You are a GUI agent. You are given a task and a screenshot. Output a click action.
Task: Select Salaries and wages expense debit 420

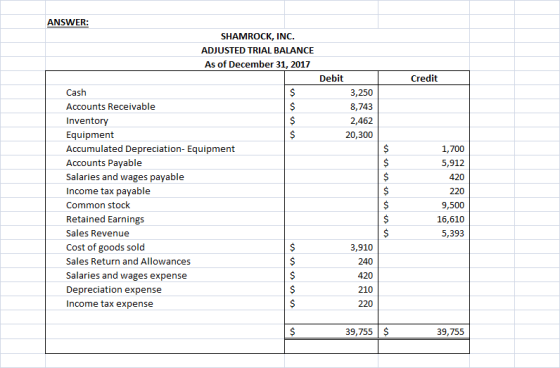click(x=365, y=276)
